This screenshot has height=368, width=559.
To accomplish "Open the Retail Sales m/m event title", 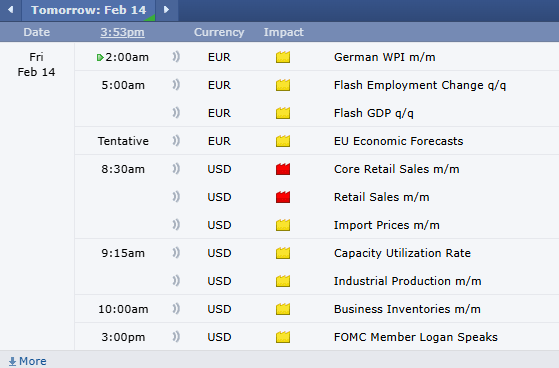I will click(x=381, y=197).
